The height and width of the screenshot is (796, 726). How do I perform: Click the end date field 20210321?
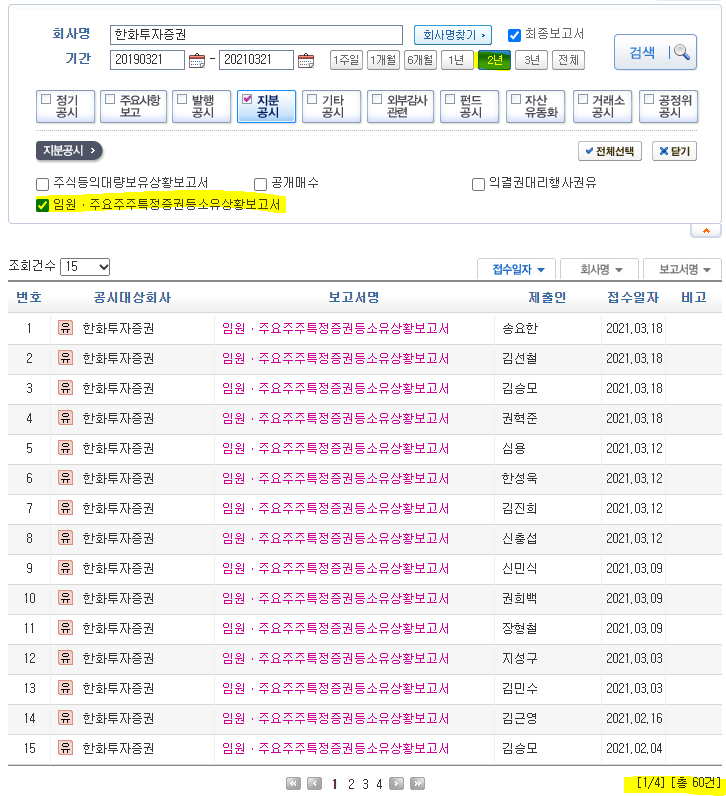click(256, 60)
